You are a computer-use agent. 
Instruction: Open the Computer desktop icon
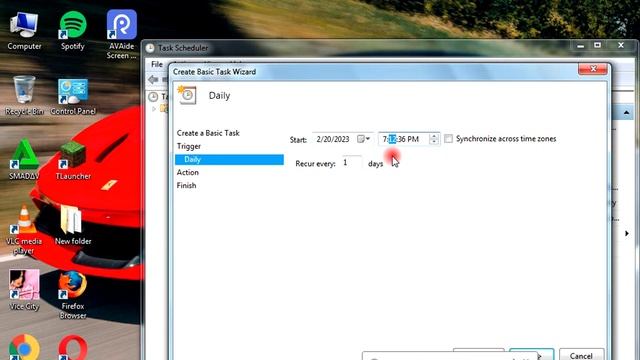click(x=24, y=32)
